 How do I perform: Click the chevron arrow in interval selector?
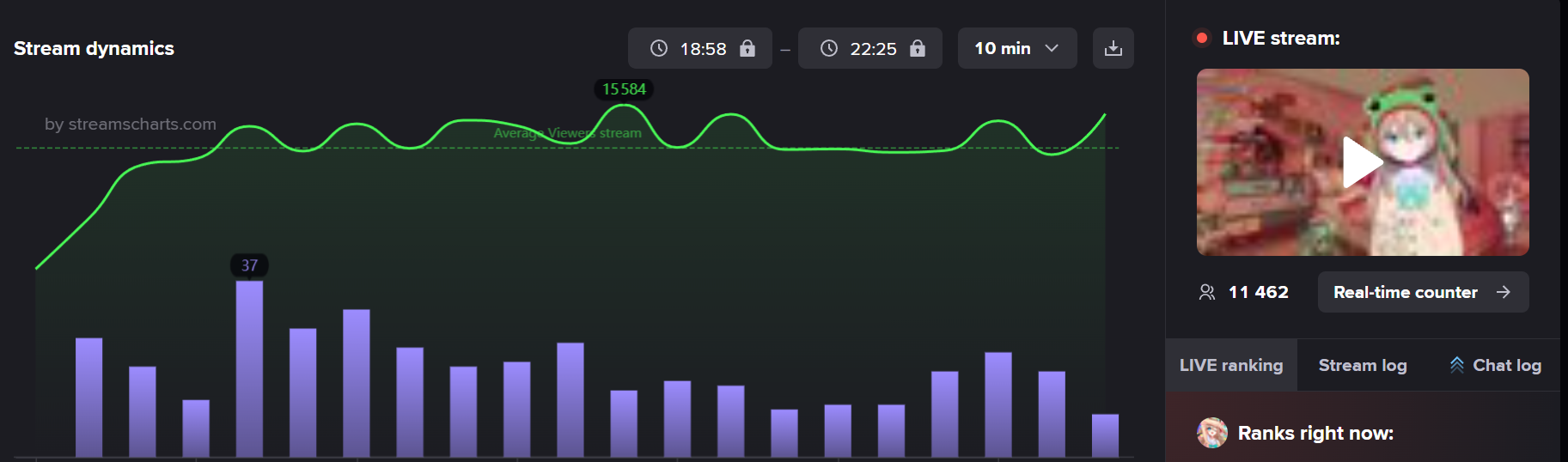click(1052, 48)
